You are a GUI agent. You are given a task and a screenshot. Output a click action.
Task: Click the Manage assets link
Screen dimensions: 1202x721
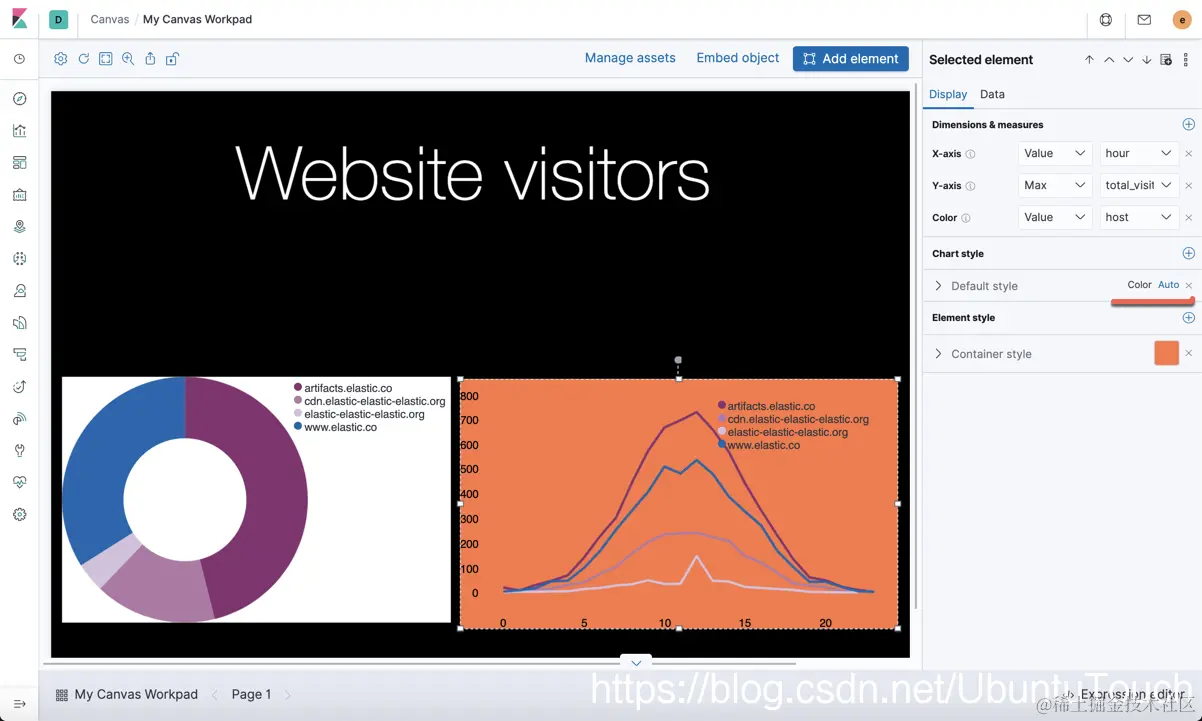click(x=630, y=58)
